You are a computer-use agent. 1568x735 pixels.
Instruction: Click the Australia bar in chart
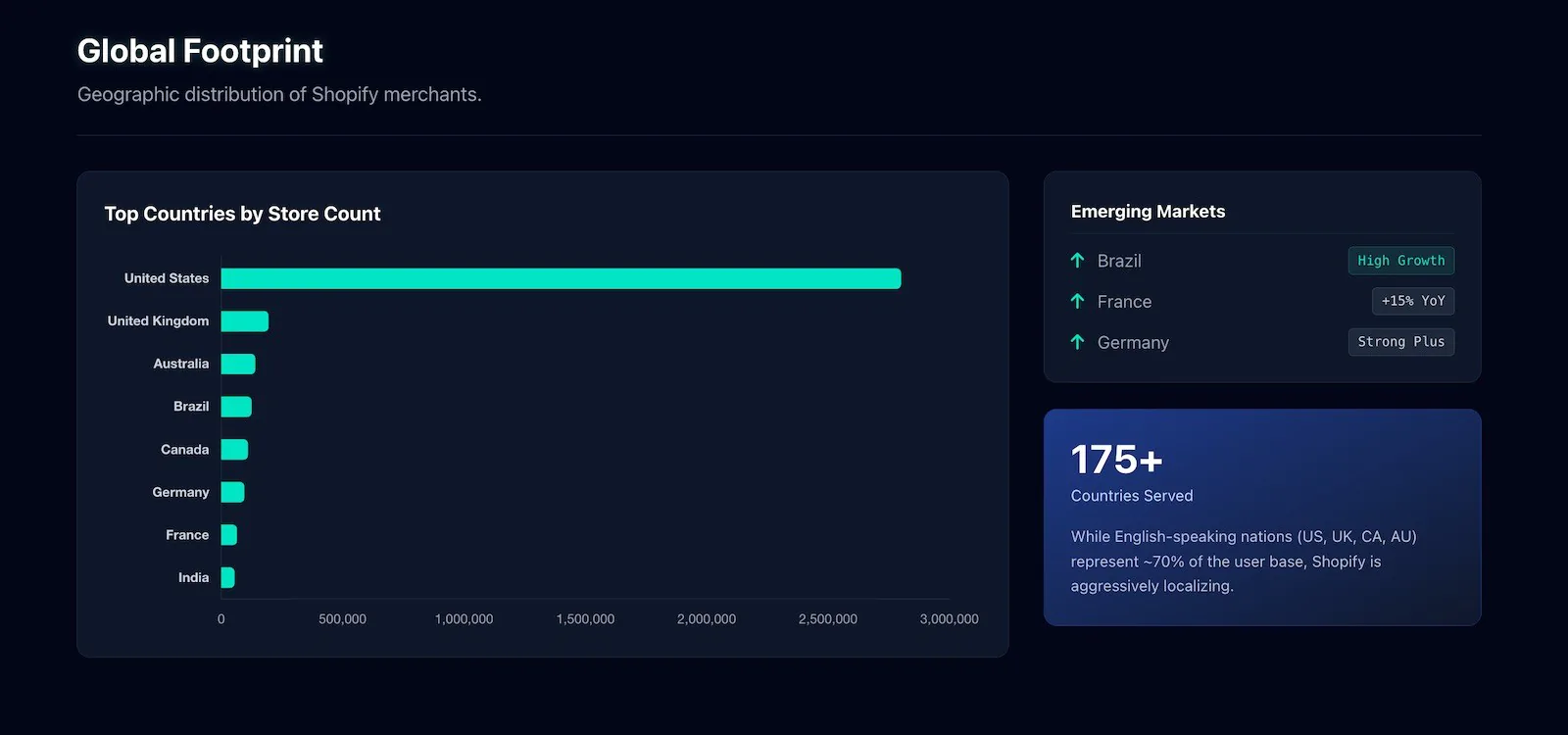238,364
